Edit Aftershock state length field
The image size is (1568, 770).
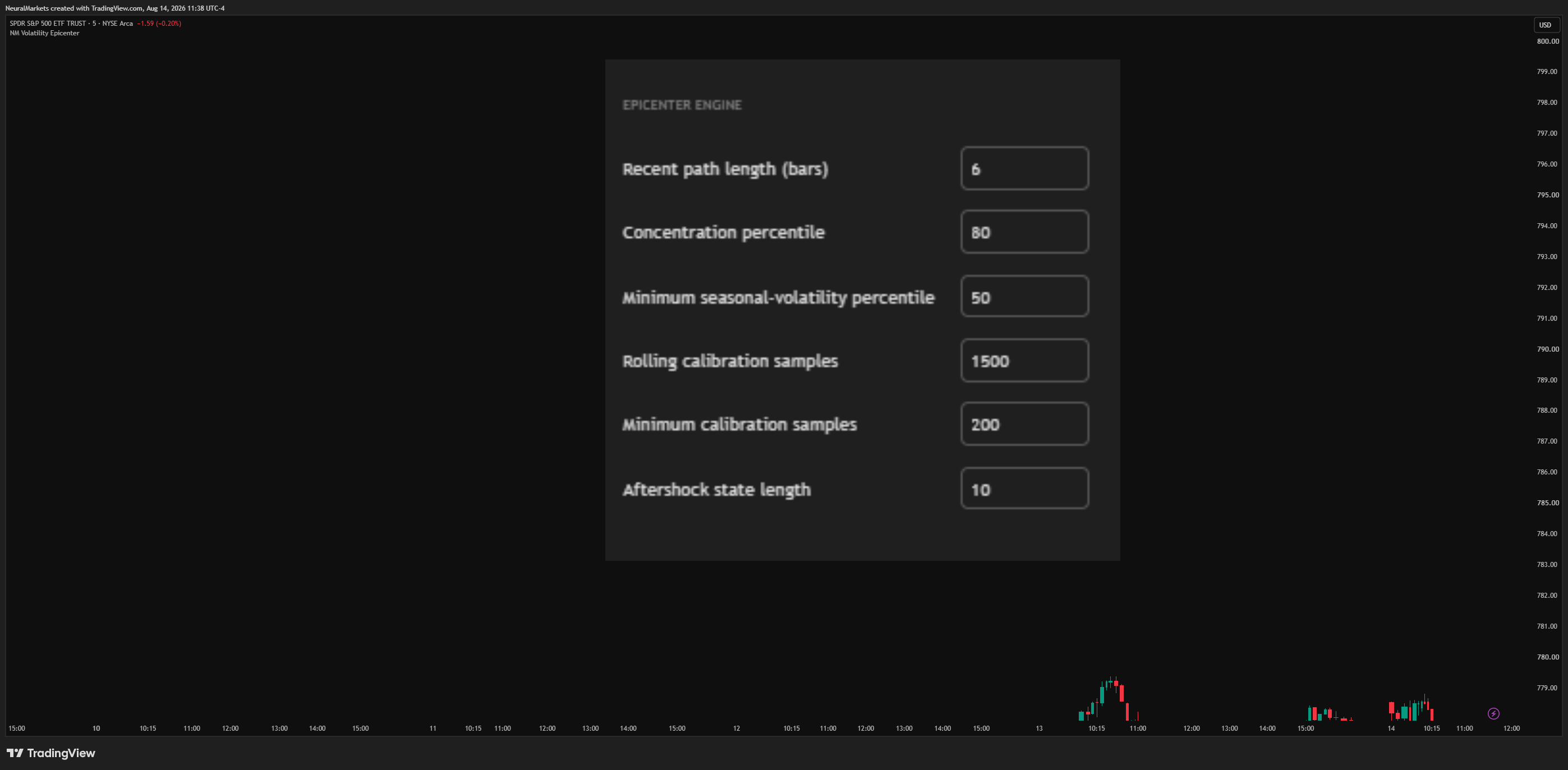tap(1024, 488)
